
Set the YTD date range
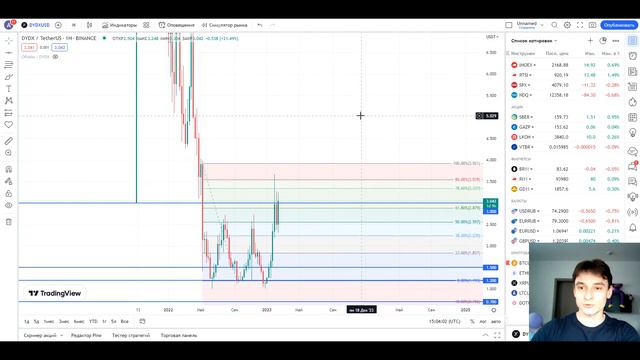93,322
